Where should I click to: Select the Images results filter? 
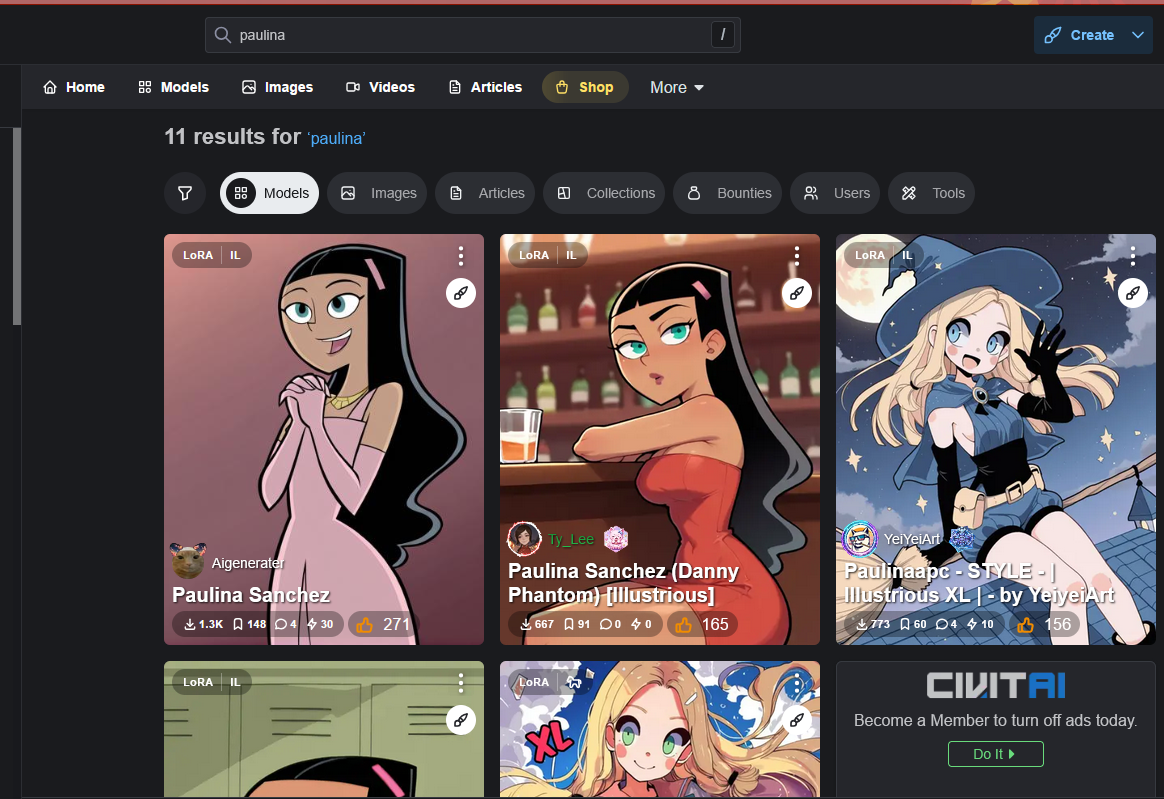point(377,193)
